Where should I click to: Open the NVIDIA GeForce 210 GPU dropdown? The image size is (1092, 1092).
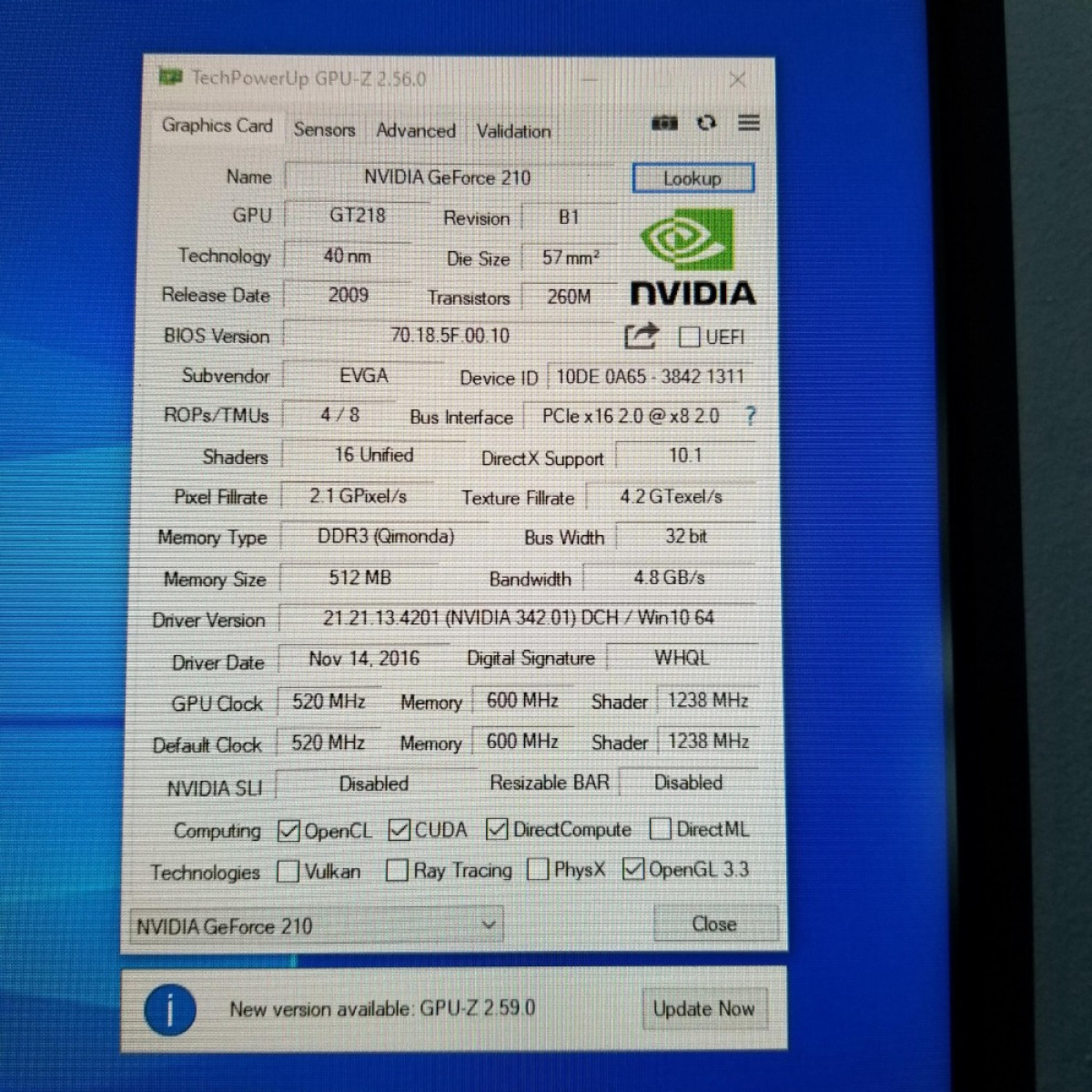(315, 926)
